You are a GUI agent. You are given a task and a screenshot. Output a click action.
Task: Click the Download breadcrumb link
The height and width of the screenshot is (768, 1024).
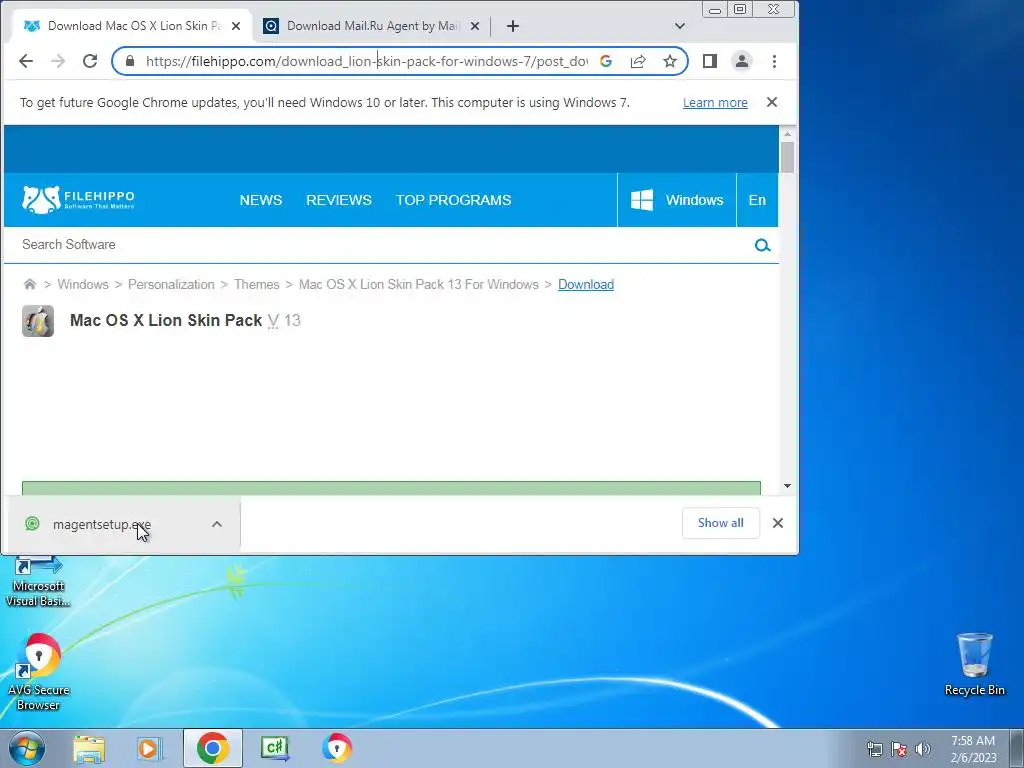586,285
